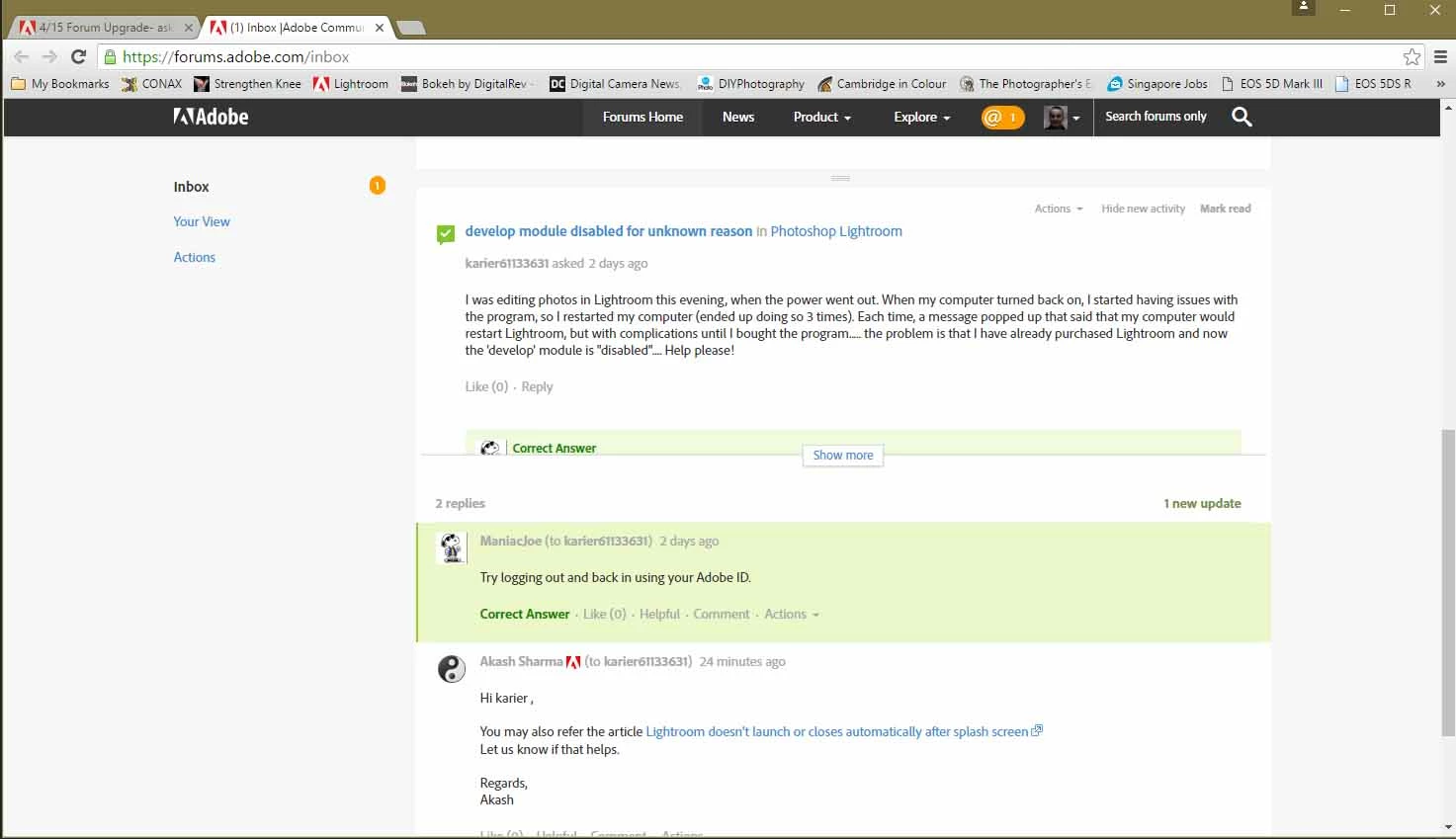1456x839 pixels.
Task: Open the Strengthen Knee bookmark
Action: (x=248, y=84)
